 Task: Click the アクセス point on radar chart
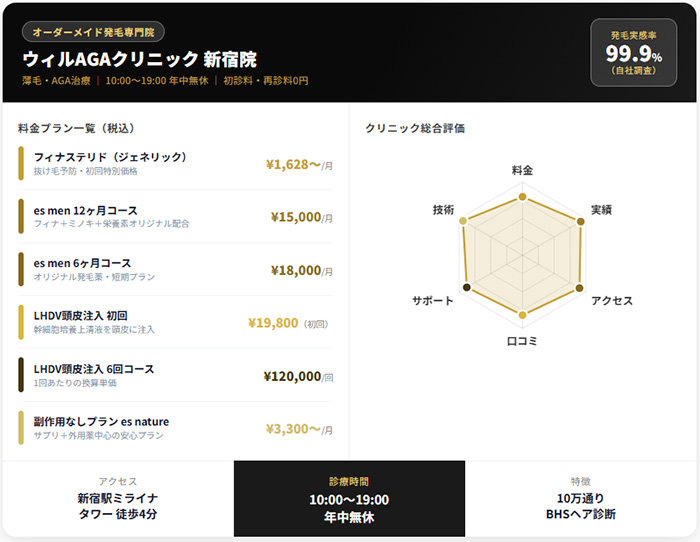[x=580, y=287]
